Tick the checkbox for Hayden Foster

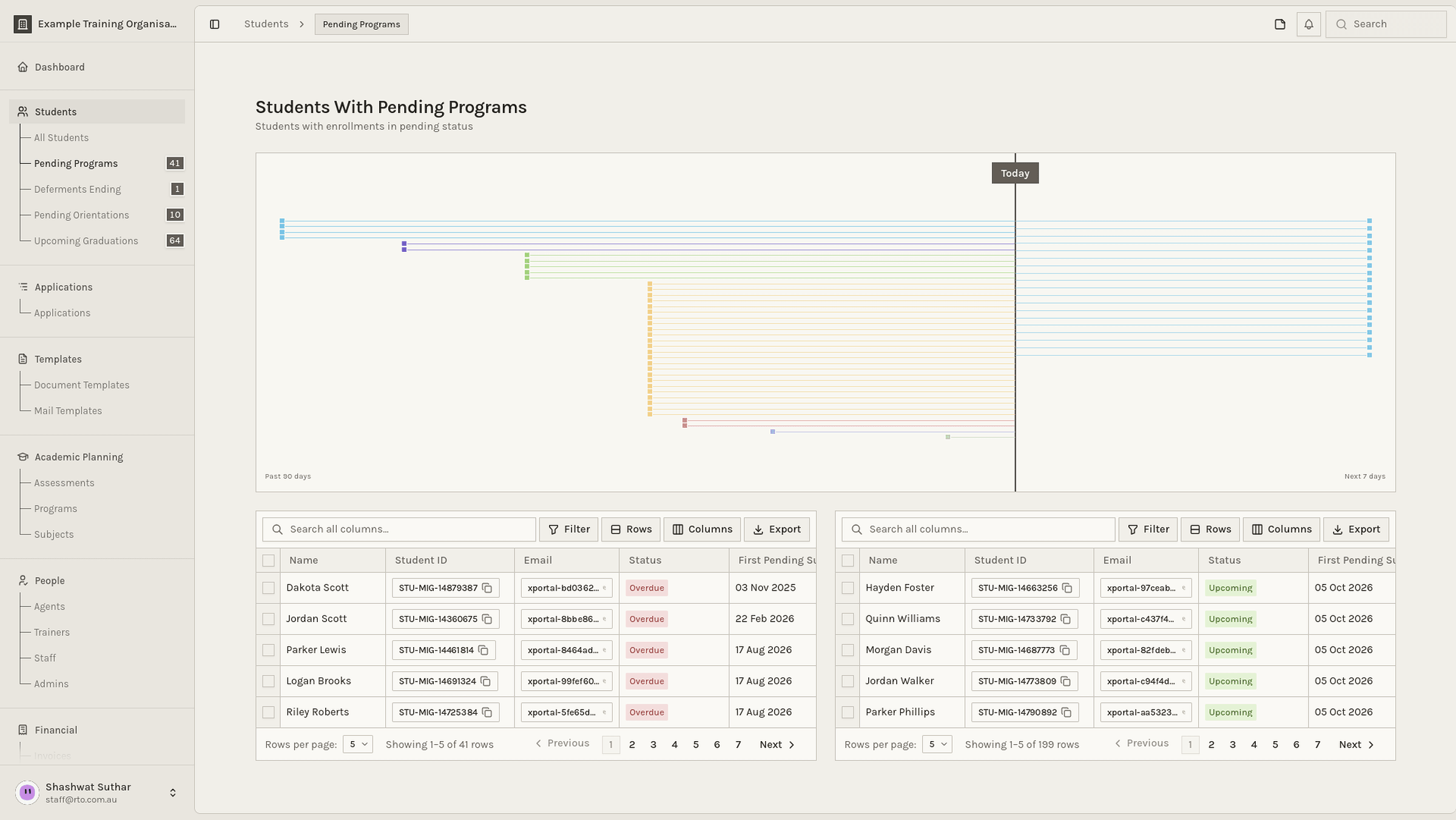848,588
